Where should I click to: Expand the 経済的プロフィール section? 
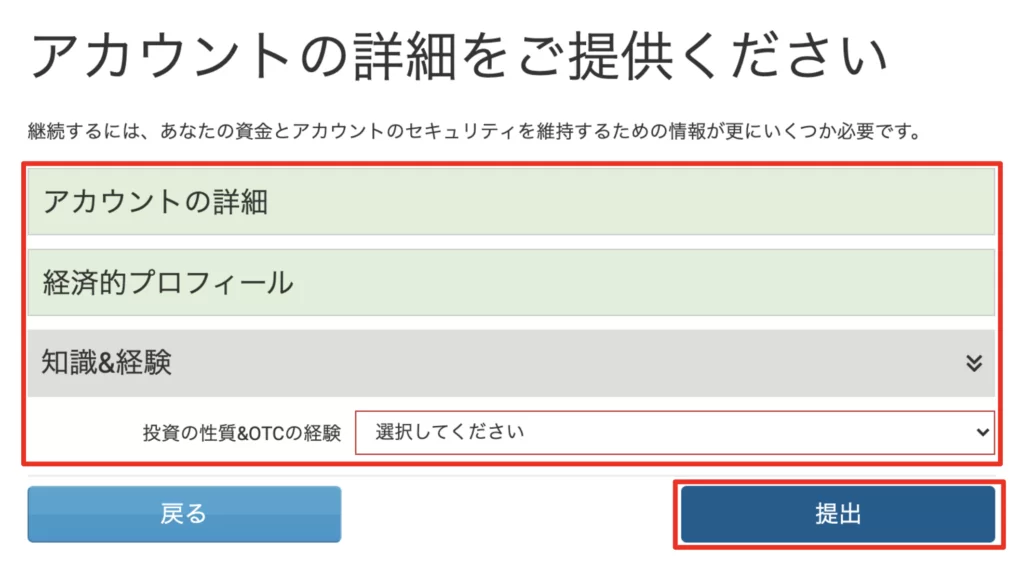tap(511, 282)
